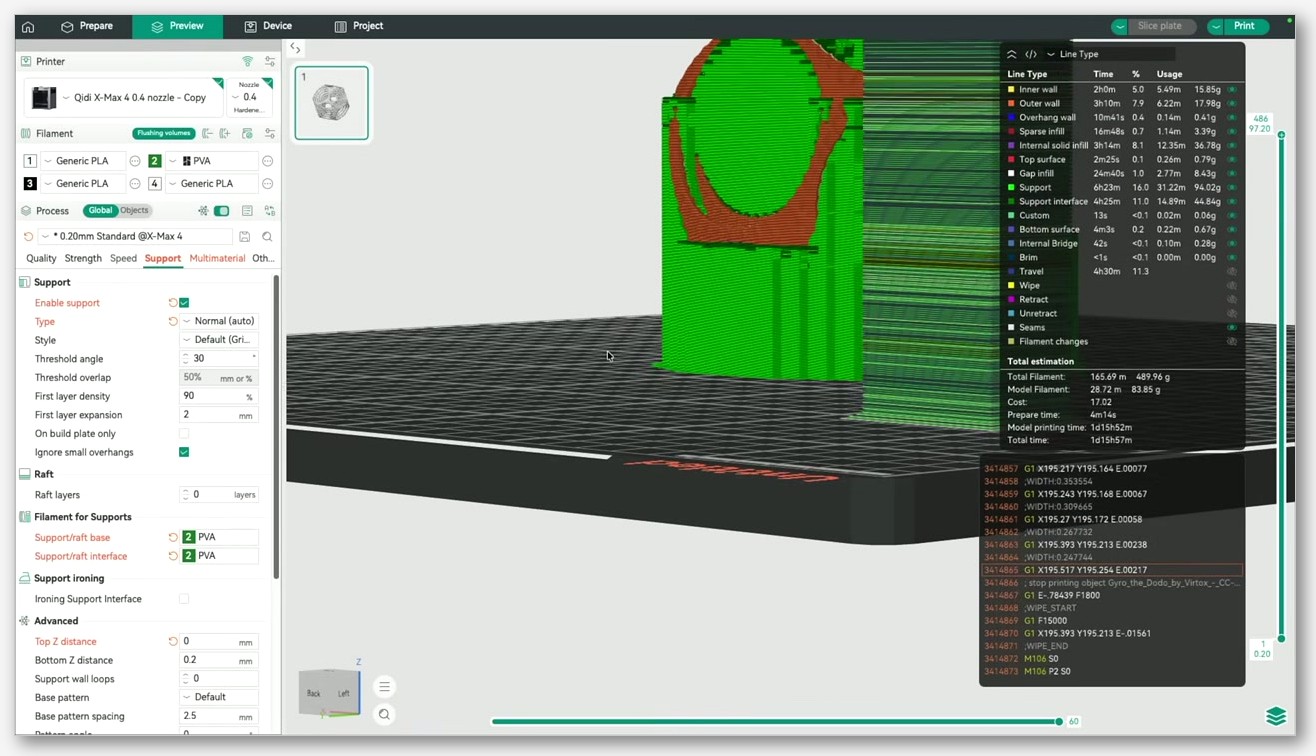
Task: Save the 0.20mm Standard process preset
Action: click(245, 237)
